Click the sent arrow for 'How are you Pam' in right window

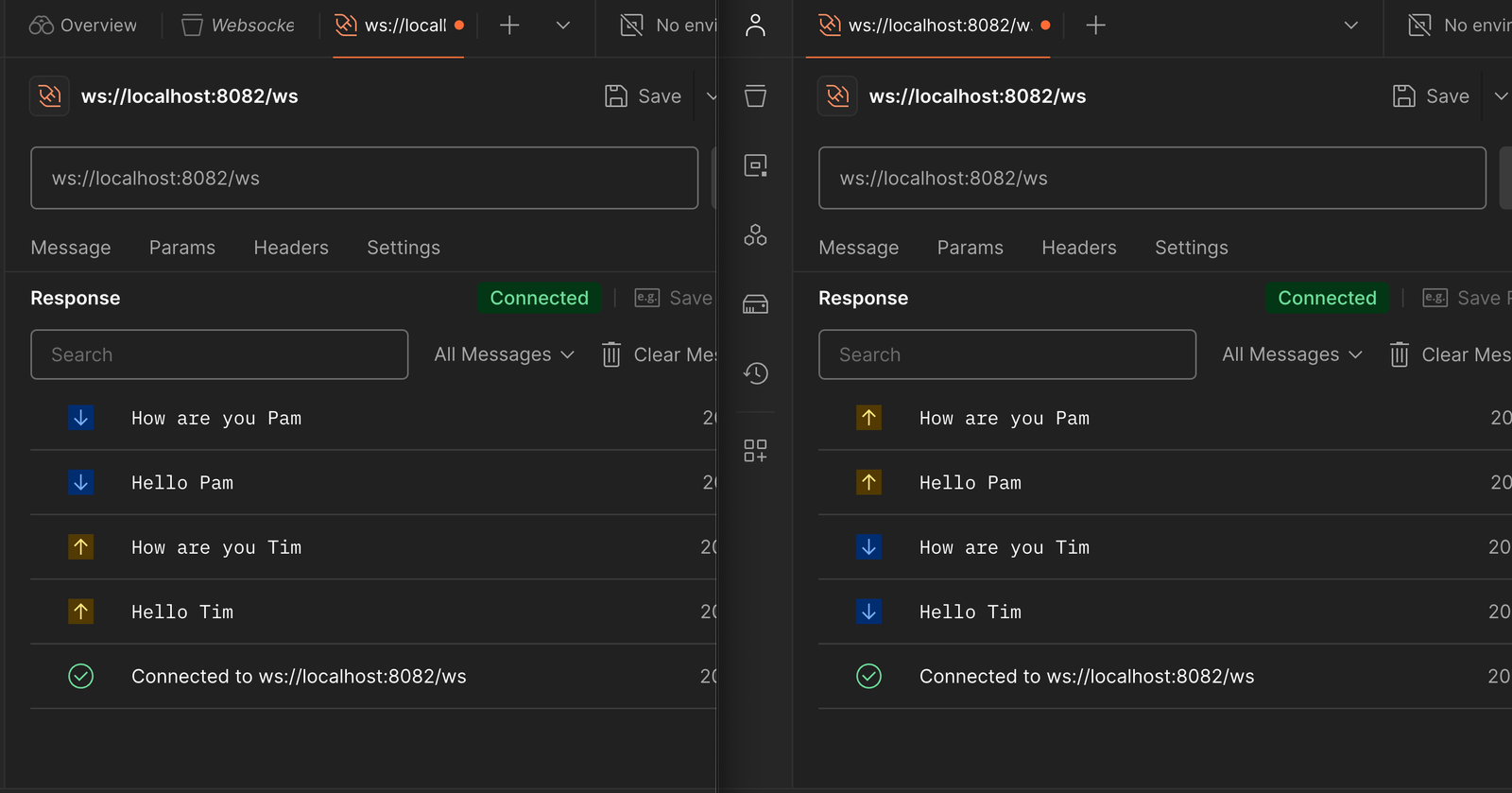point(869,418)
